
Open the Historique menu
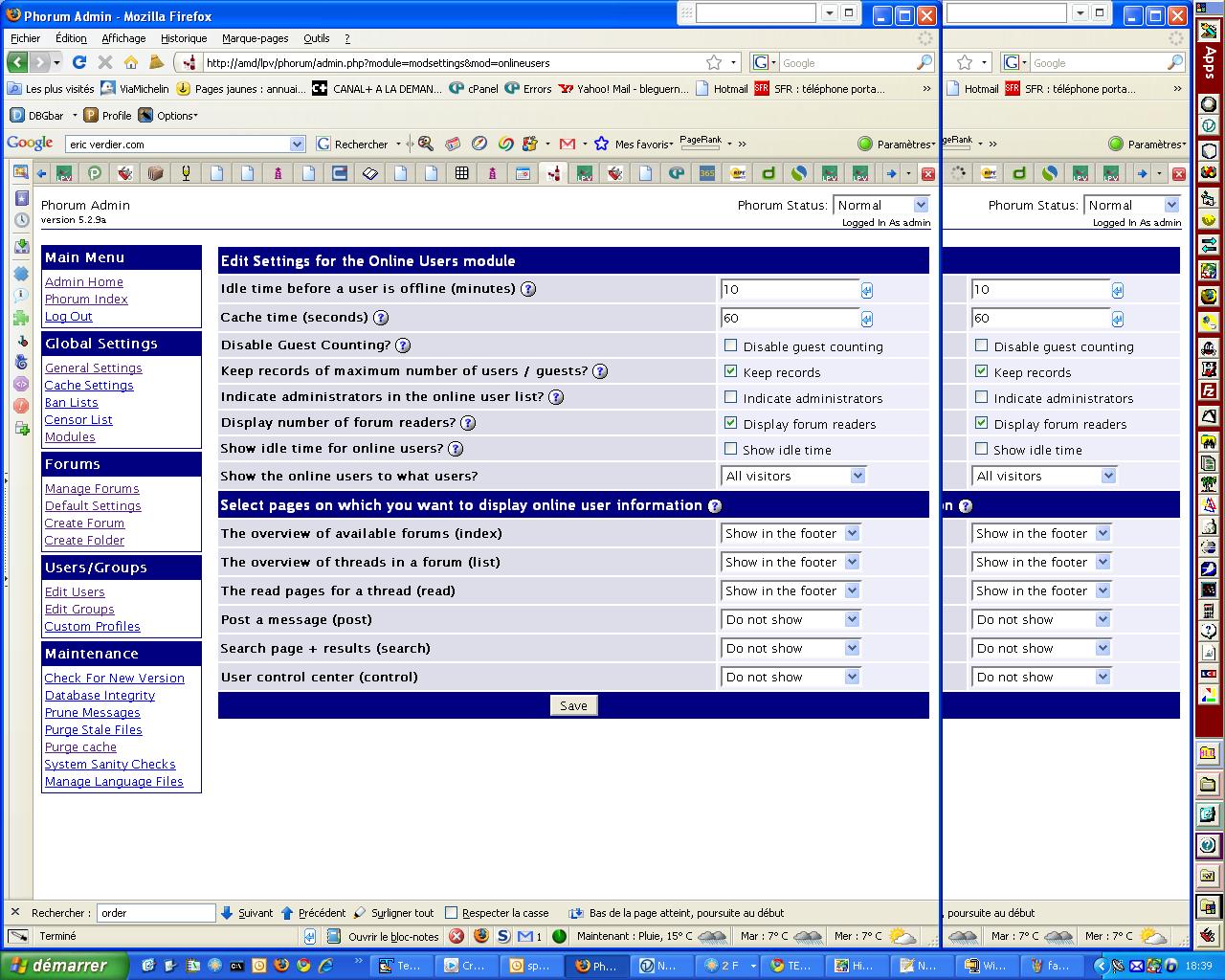(x=184, y=38)
